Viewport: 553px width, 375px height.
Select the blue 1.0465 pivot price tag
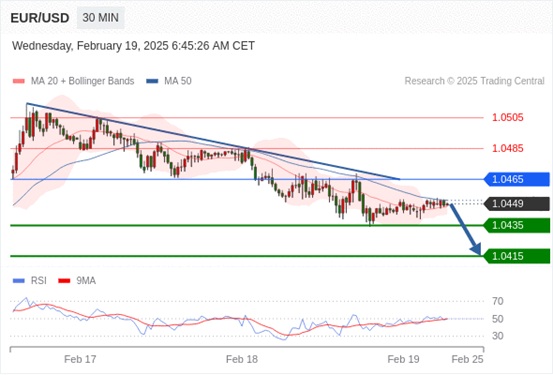click(x=516, y=179)
